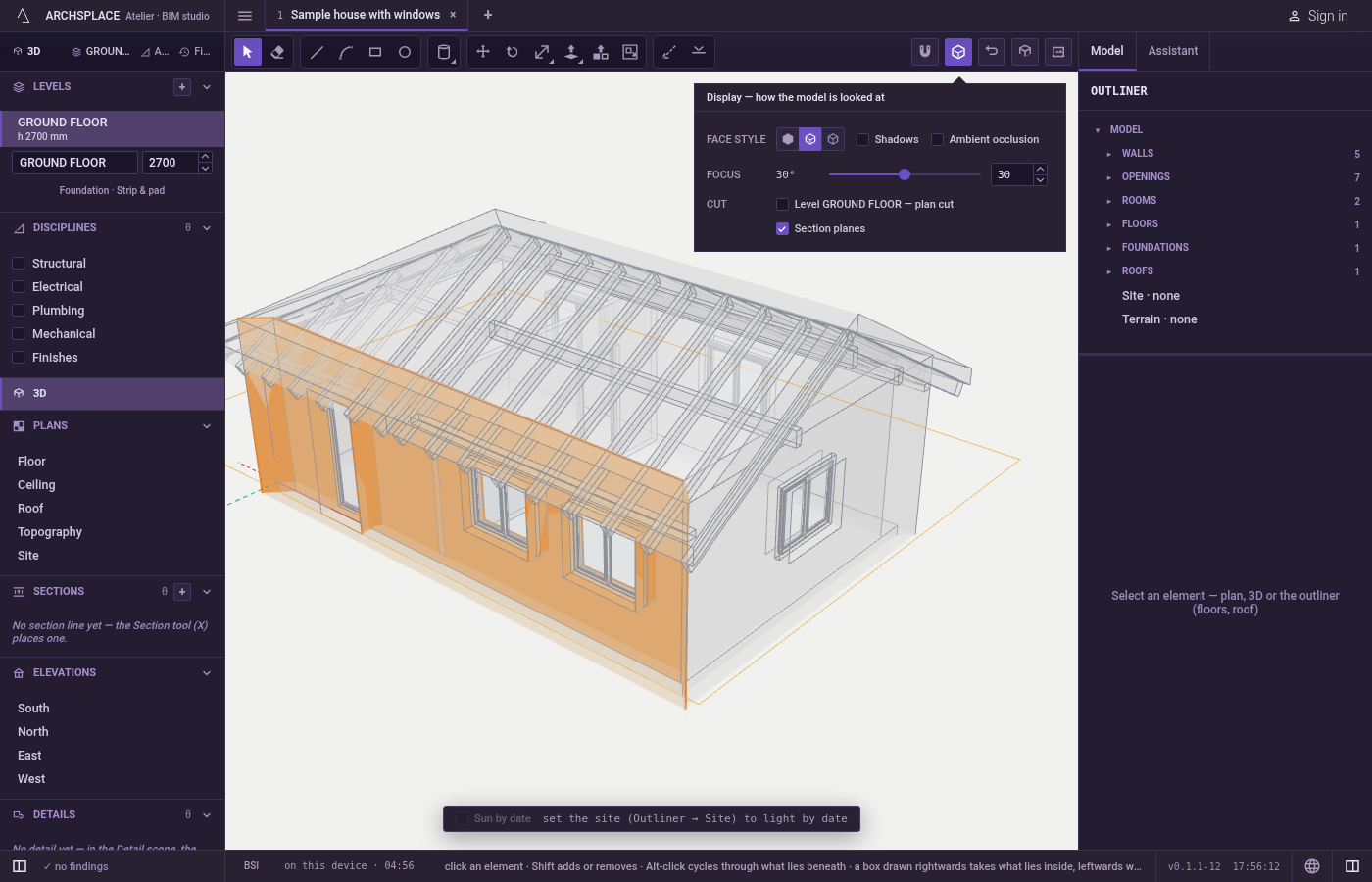Screen dimensions: 1372x882
Task: Choose the rotate tool
Action: point(513,52)
